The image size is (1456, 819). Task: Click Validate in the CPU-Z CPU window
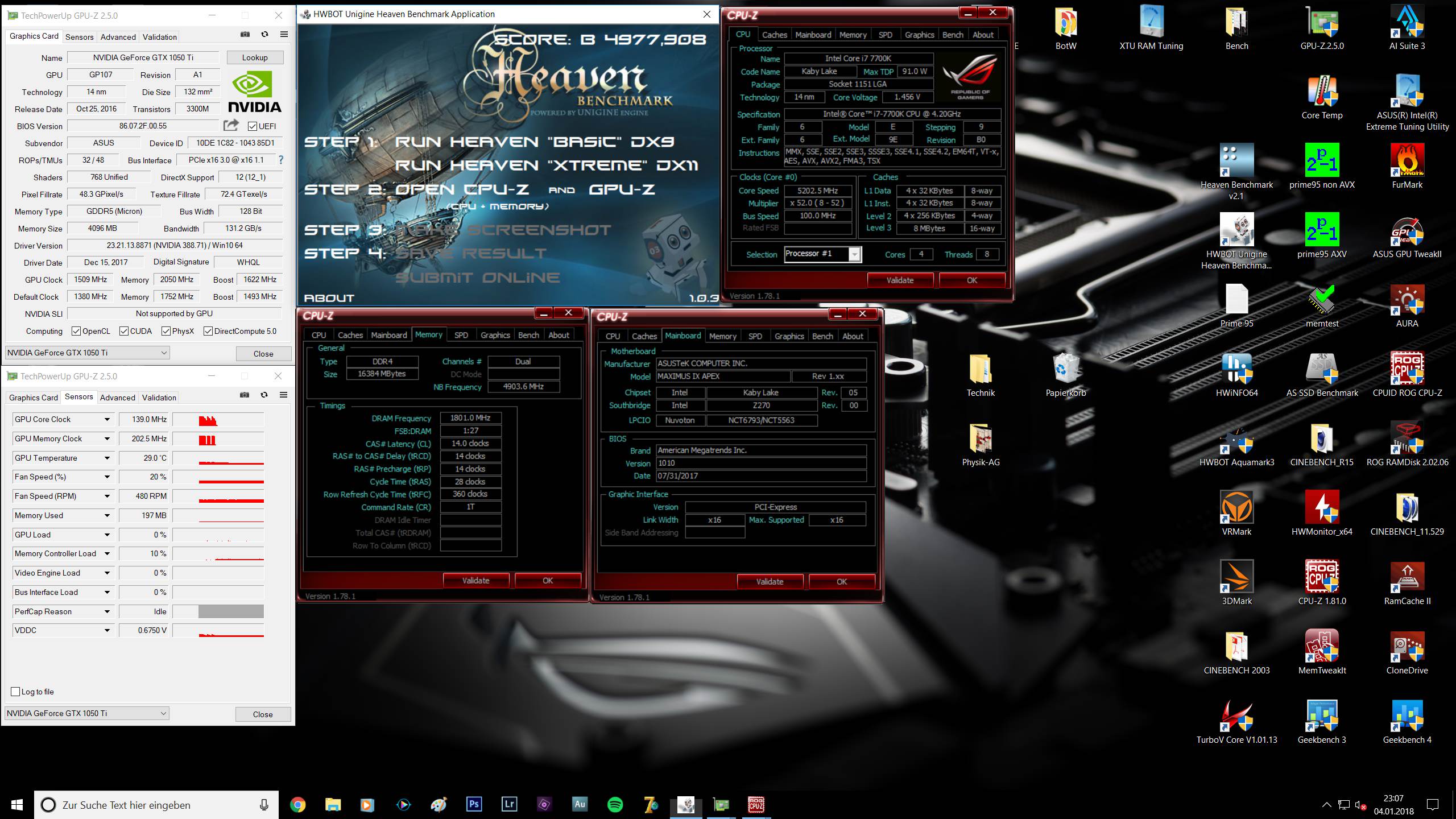tap(900, 280)
